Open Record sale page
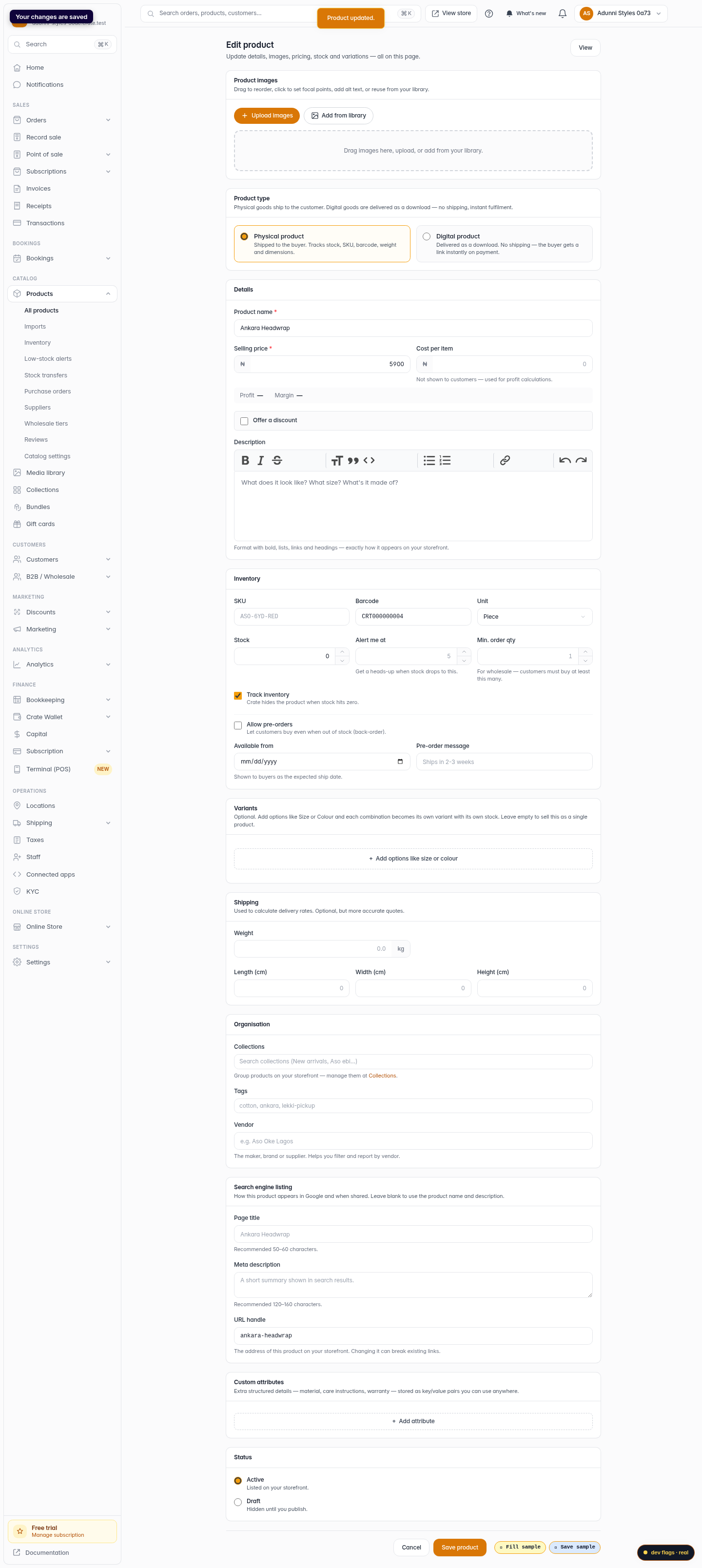702x1568 pixels. 62,137
